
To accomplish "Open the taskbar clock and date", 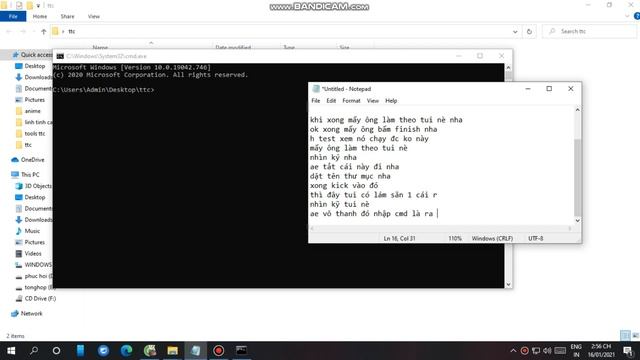I will pos(601,351).
